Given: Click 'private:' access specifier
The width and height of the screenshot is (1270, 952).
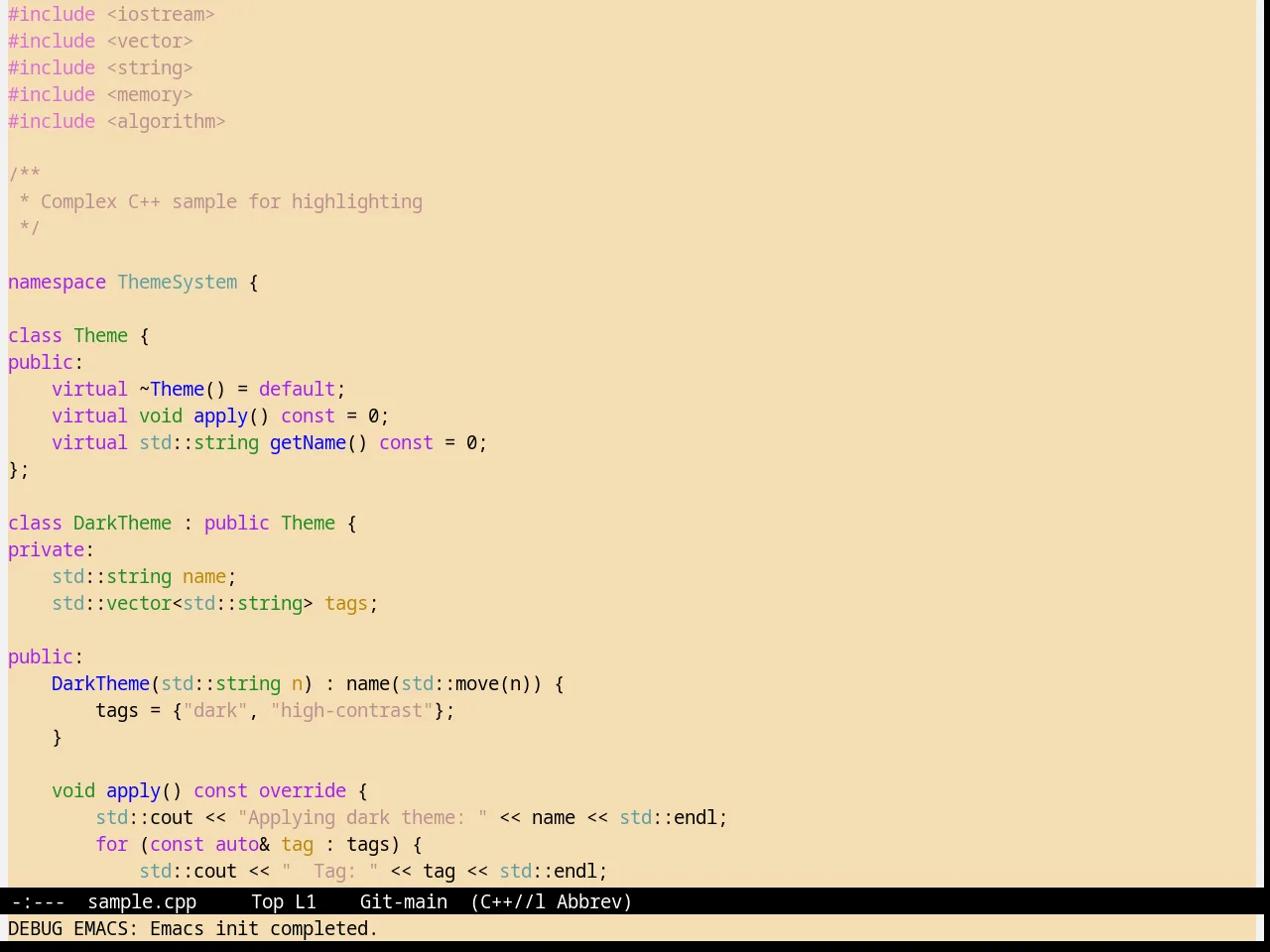Looking at the screenshot, I should [x=51, y=549].
